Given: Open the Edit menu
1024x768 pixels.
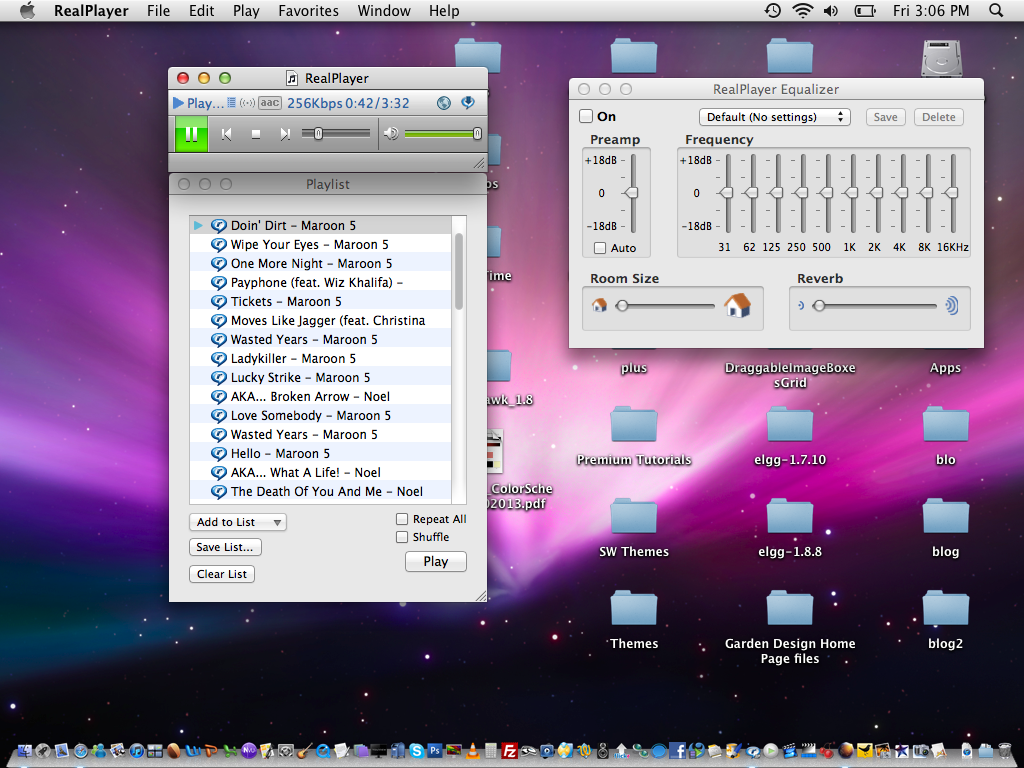Looking at the screenshot, I should point(201,10).
